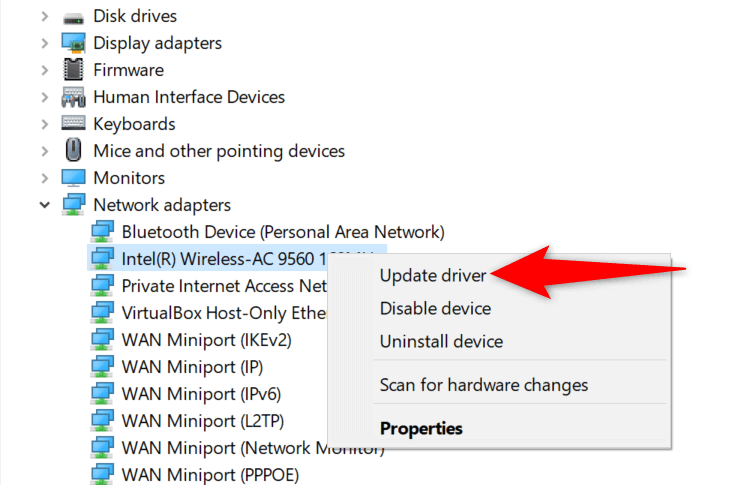Click the Disk drives icon

coord(73,16)
